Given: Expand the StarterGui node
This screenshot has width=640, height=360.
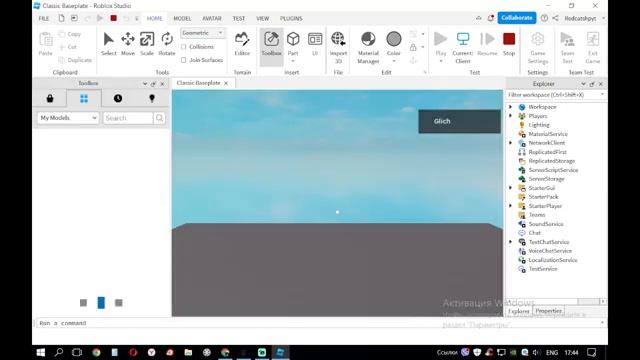Looking at the screenshot, I should point(510,188).
